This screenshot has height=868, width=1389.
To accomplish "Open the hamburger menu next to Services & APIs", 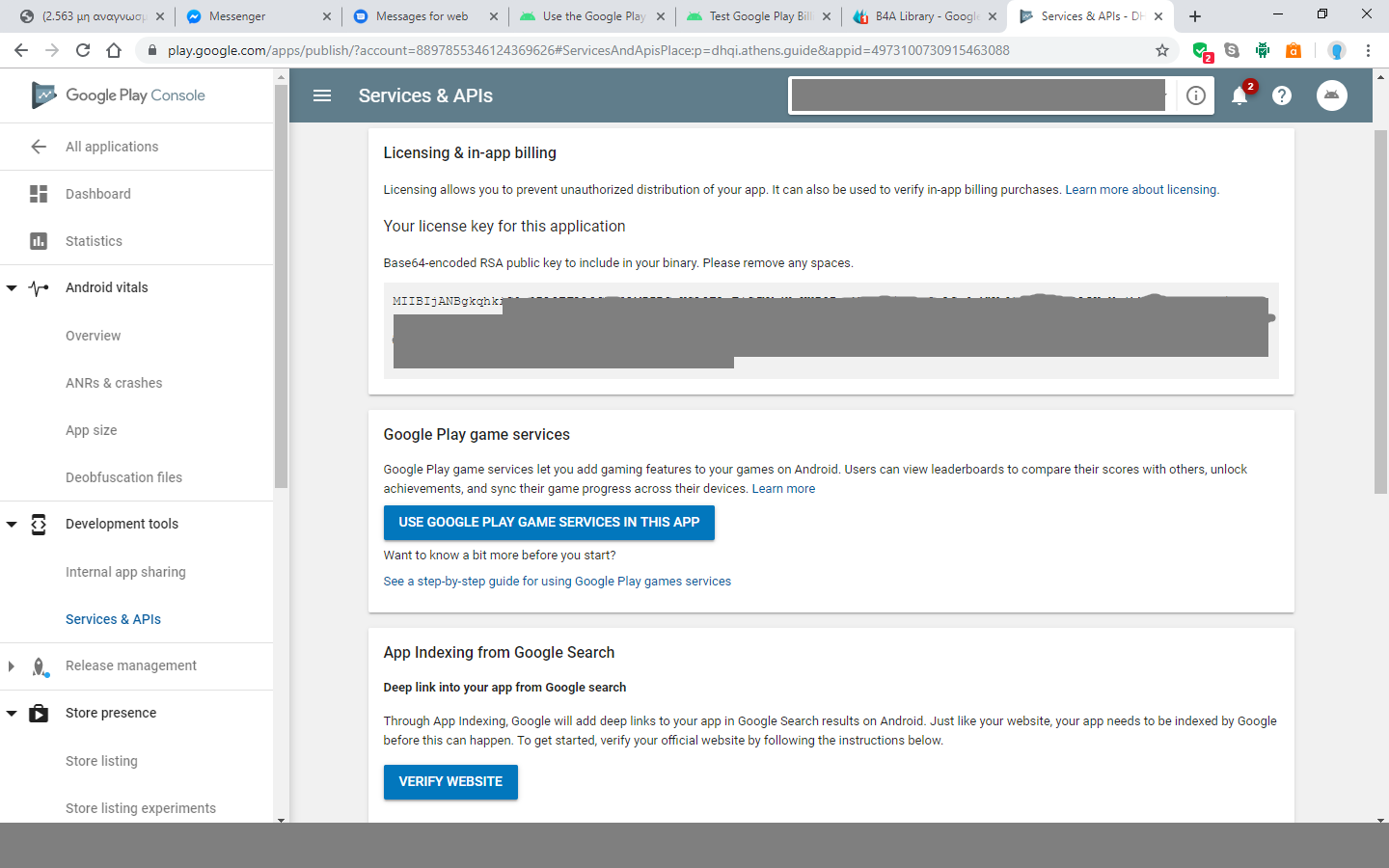I will (x=322, y=95).
